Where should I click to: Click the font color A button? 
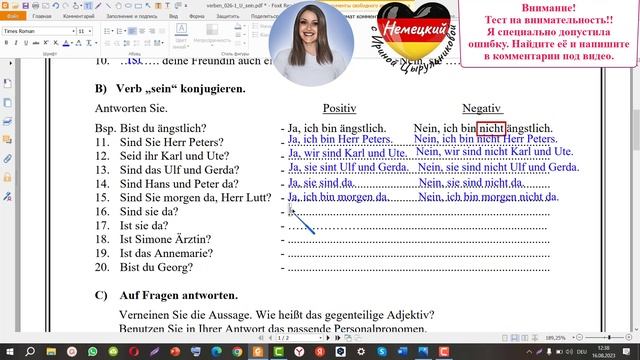(x=66, y=43)
